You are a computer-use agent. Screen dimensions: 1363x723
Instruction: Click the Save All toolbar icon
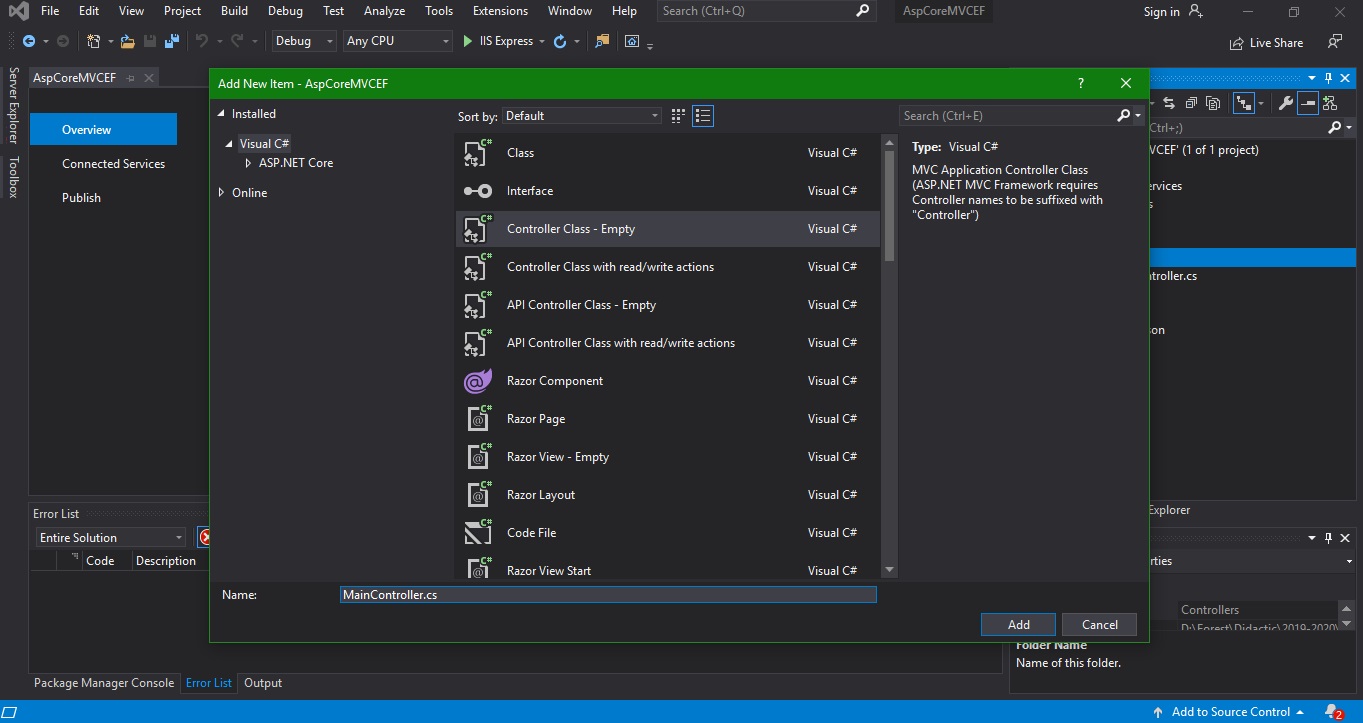click(172, 41)
